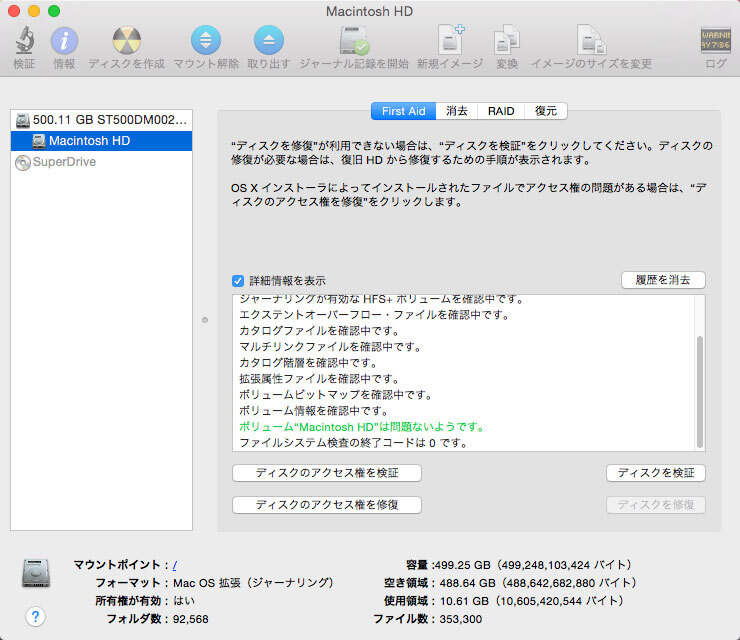
Task: Click the 取り出す eject icon
Action: click(x=269, y=40)
